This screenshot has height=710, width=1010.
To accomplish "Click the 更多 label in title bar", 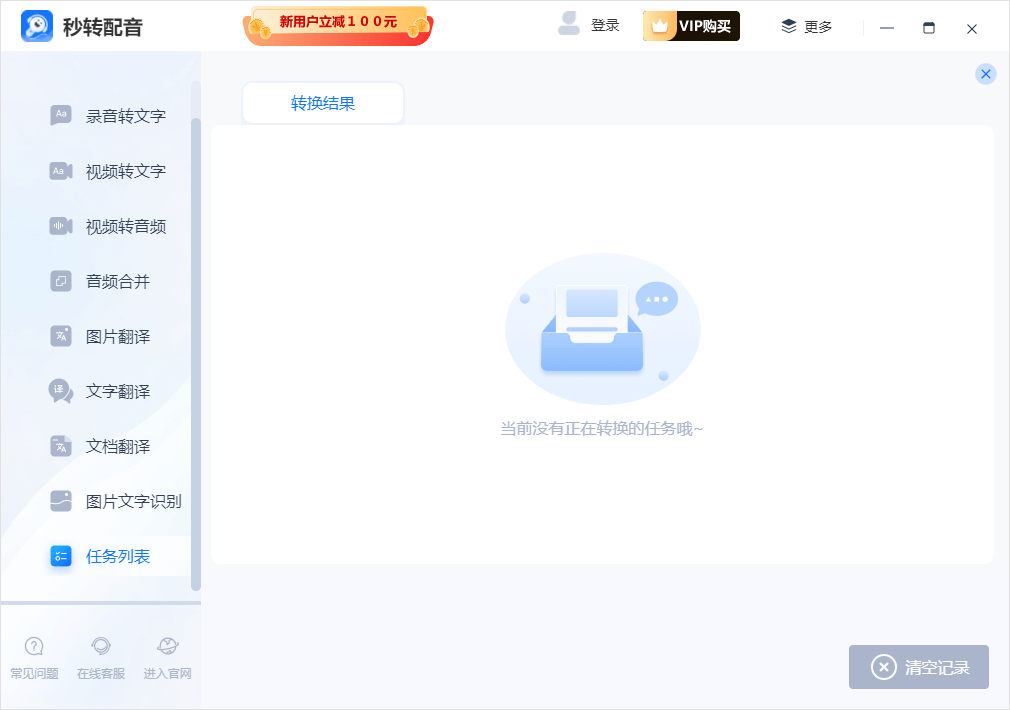I will [x=818, y=26].
